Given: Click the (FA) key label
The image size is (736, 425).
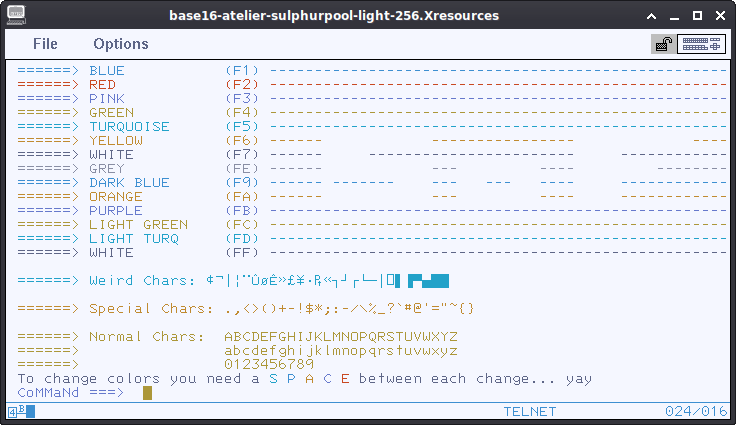Looking at the screenshot, I should click(242, 197).
